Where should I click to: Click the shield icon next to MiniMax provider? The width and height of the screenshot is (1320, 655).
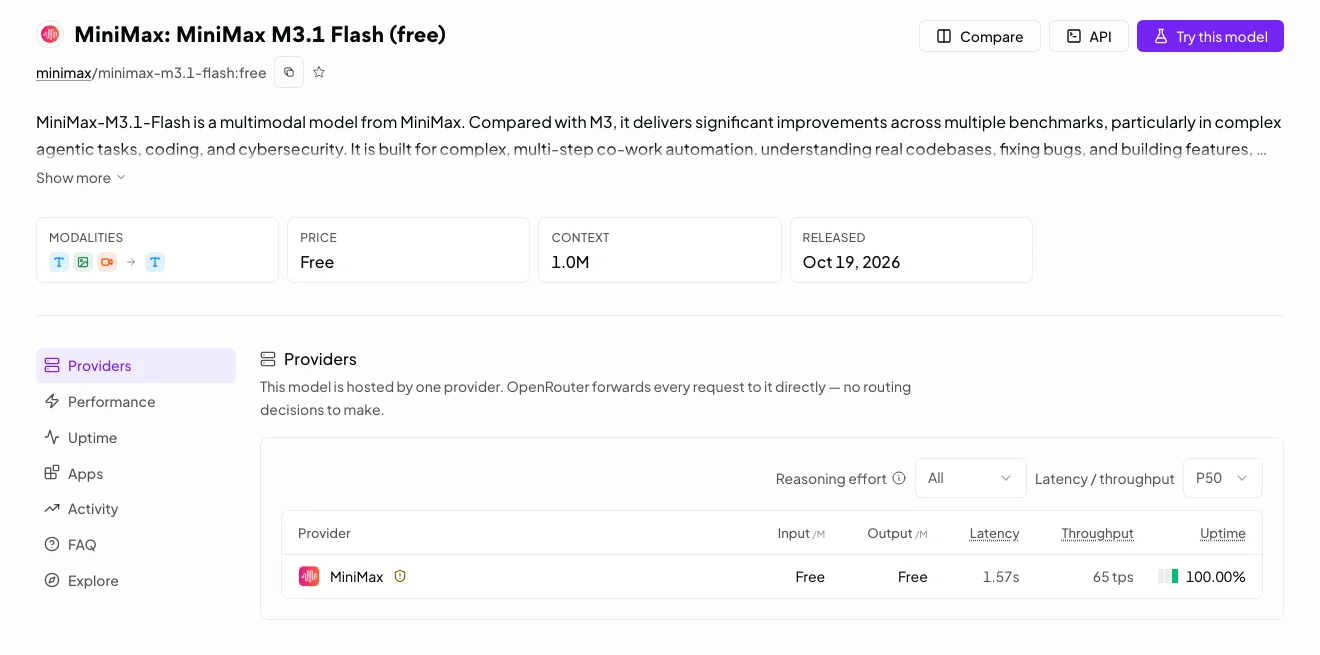(x=400, y=576)
